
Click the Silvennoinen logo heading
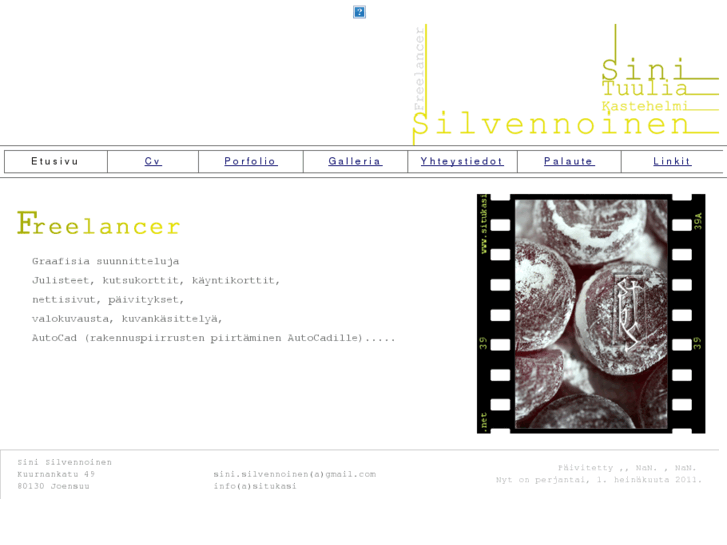551,124
